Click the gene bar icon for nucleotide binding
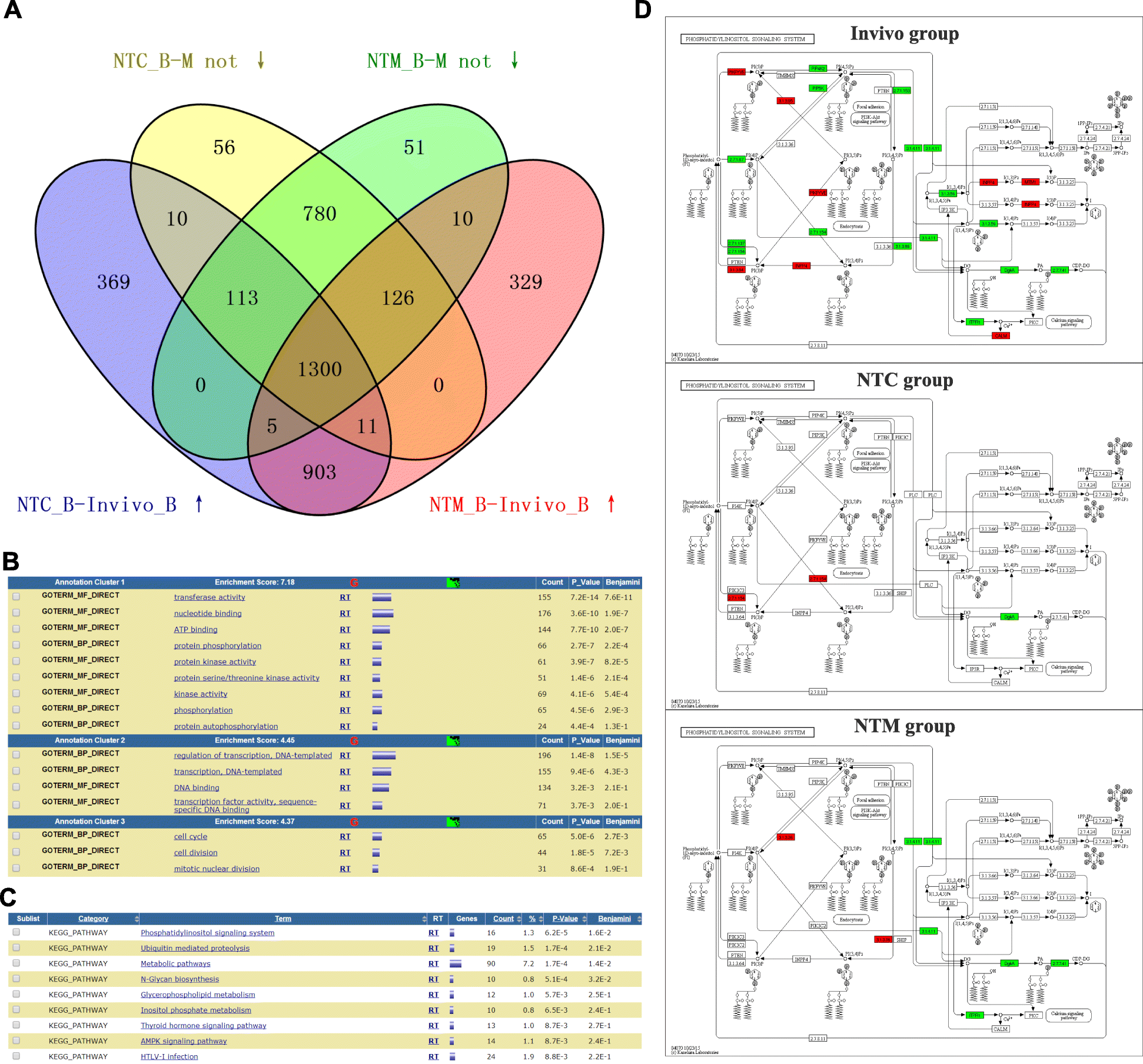 point(383,614)
